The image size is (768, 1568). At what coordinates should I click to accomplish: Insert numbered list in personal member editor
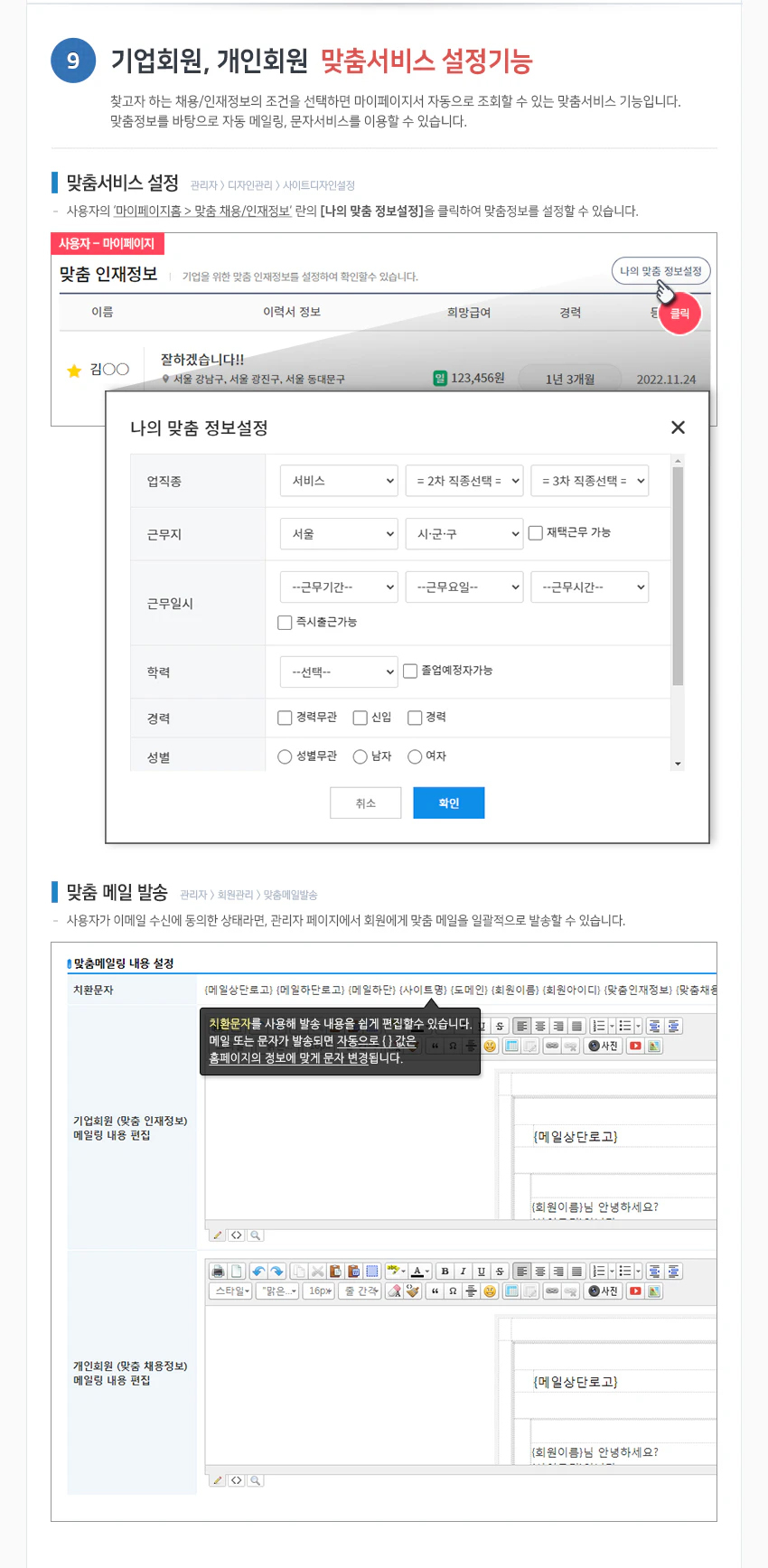pyautogui.click(x=598, y=1271)
